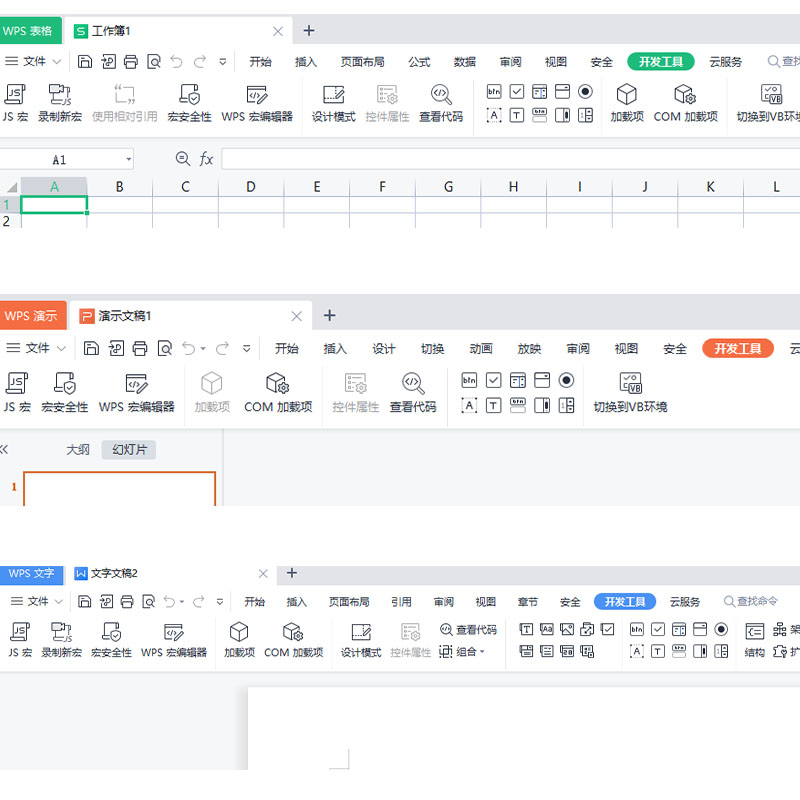Open JS 宏 in WPS 演示 ribbon

click(x=16, y=392)
